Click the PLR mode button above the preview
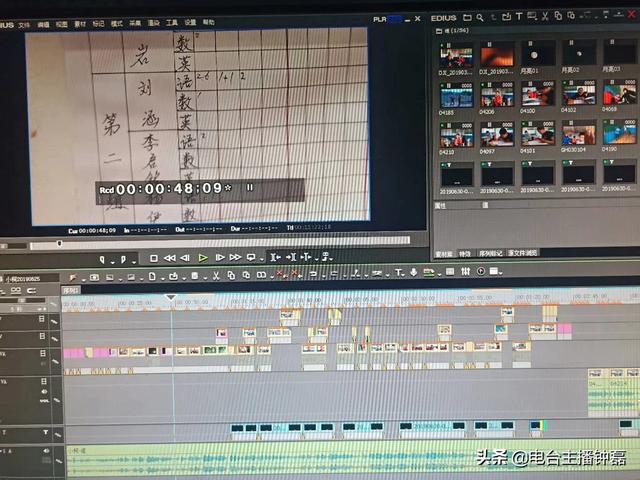The width and height of the screenshot is (640, 480). [380, 19]
